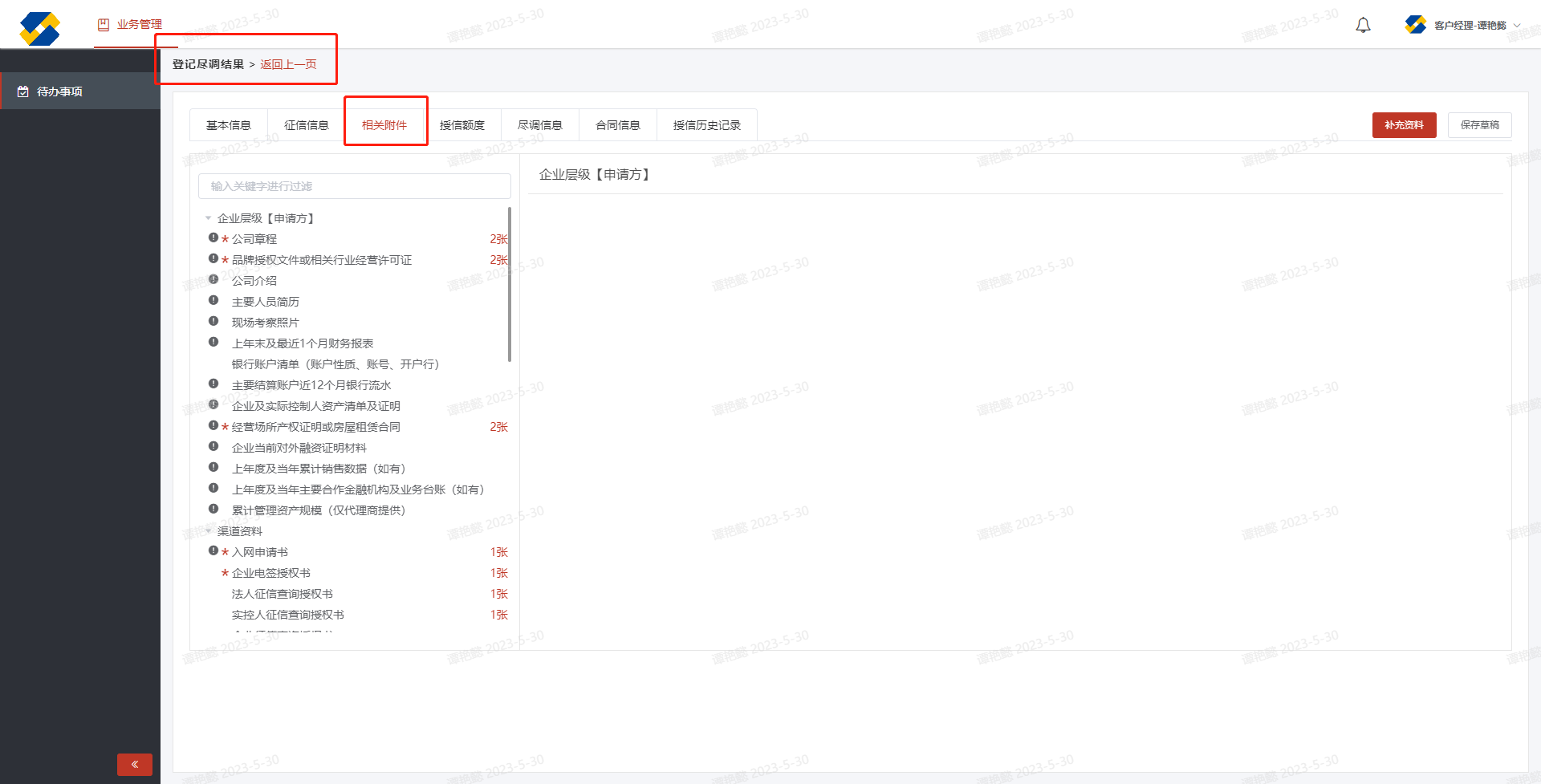Click the info icon beside 公司章程

pyautogui.click(x=213, y=238)
